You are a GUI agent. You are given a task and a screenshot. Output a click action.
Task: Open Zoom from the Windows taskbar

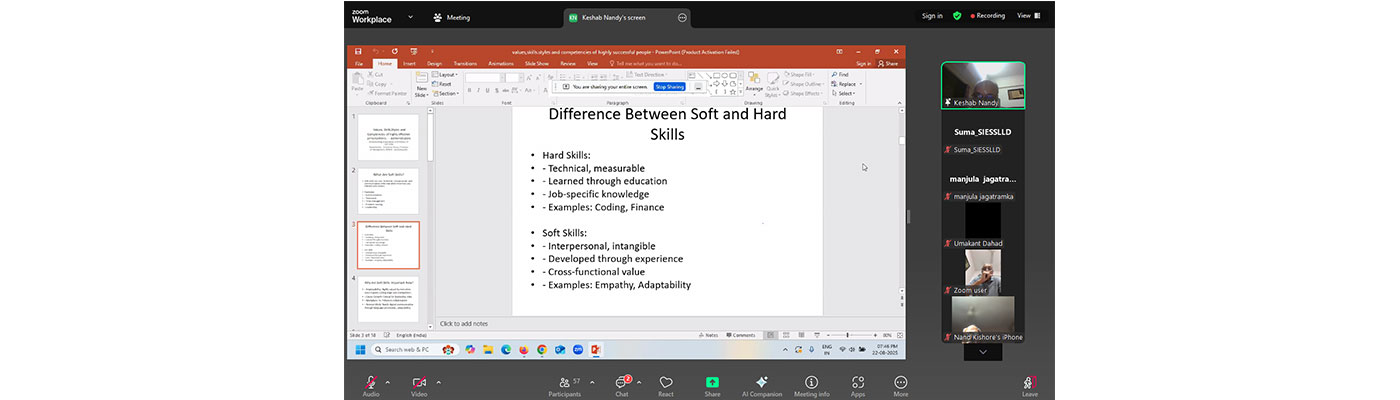pyautogui.click(x=578, y=350)
